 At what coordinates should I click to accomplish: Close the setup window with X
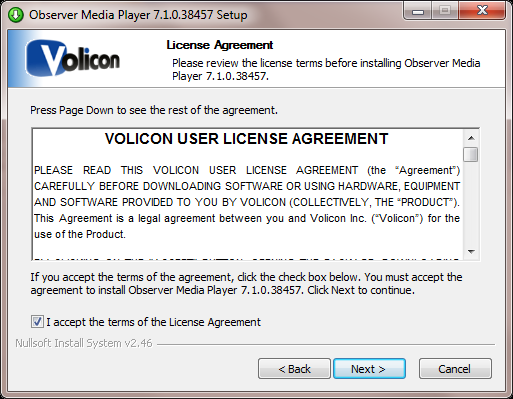coord(482,11)
